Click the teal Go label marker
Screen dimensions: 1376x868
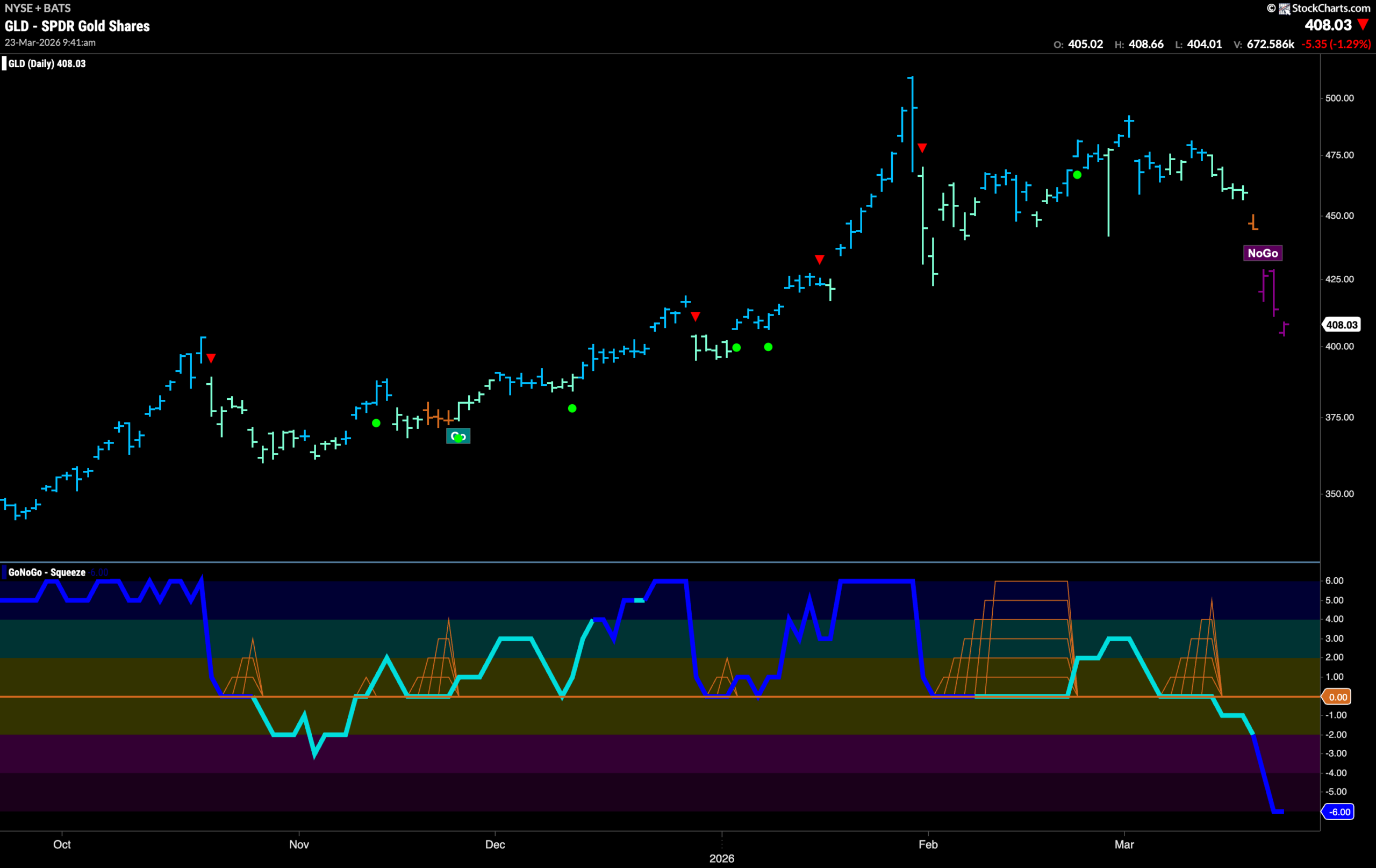click(458, 436)
